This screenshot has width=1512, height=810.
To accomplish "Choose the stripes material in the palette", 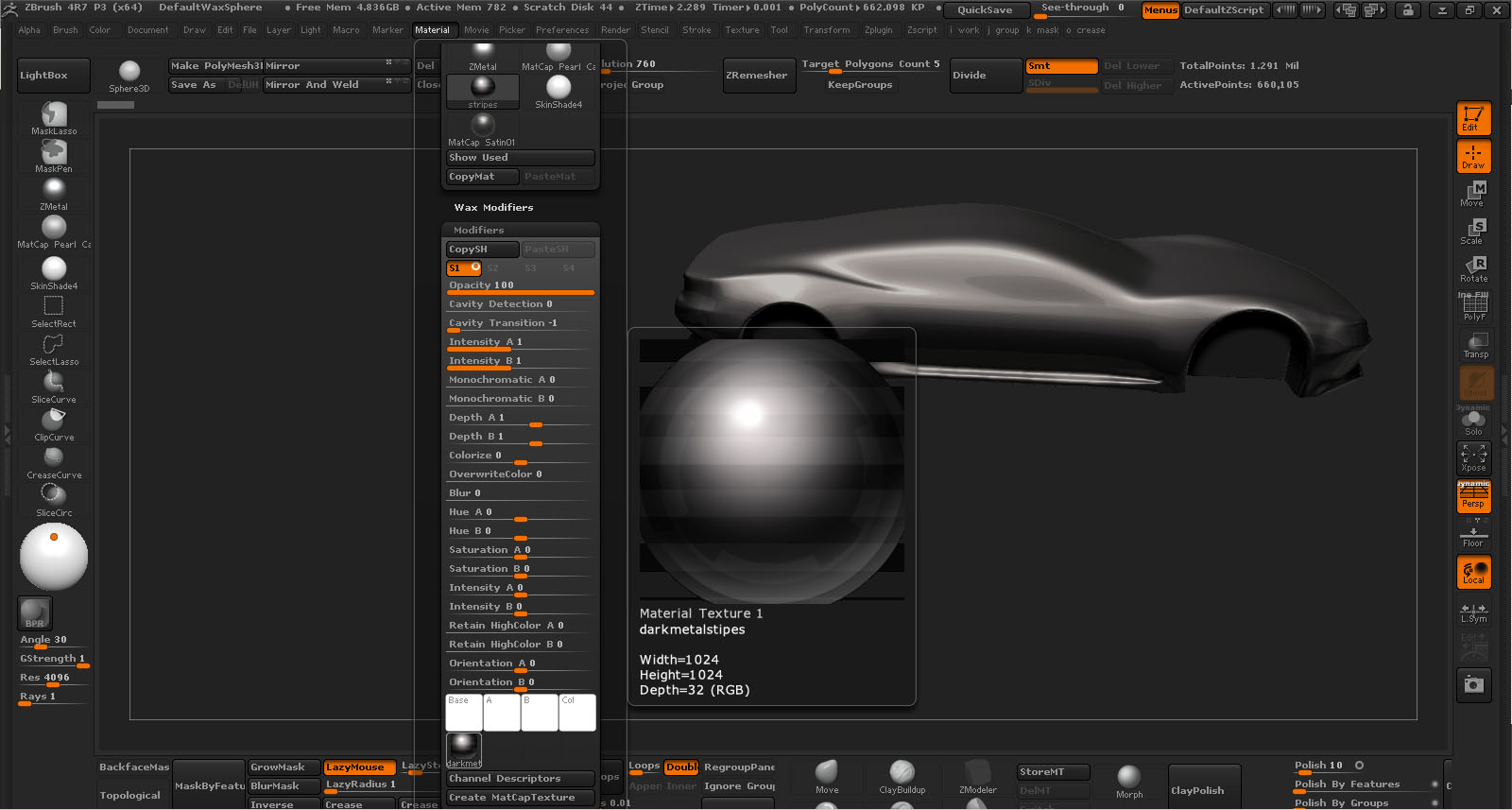I will 482,92.
